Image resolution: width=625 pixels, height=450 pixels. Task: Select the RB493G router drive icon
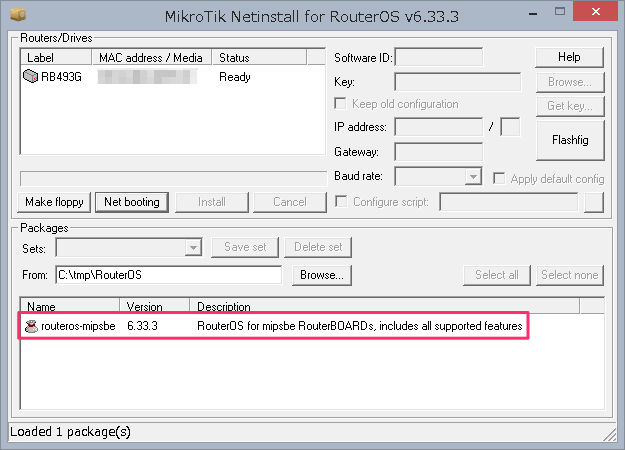click(x=30, y=76)
